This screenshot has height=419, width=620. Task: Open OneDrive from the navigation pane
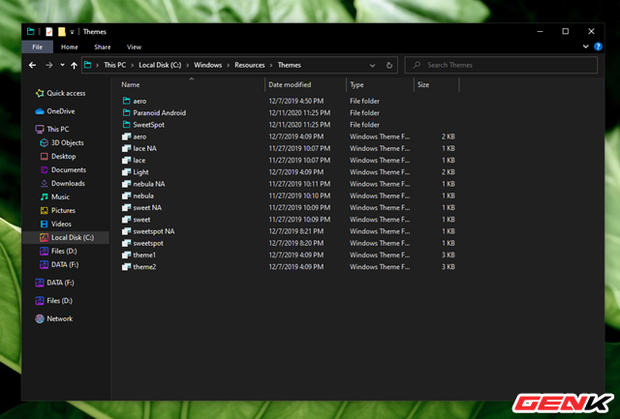[60, 111]
